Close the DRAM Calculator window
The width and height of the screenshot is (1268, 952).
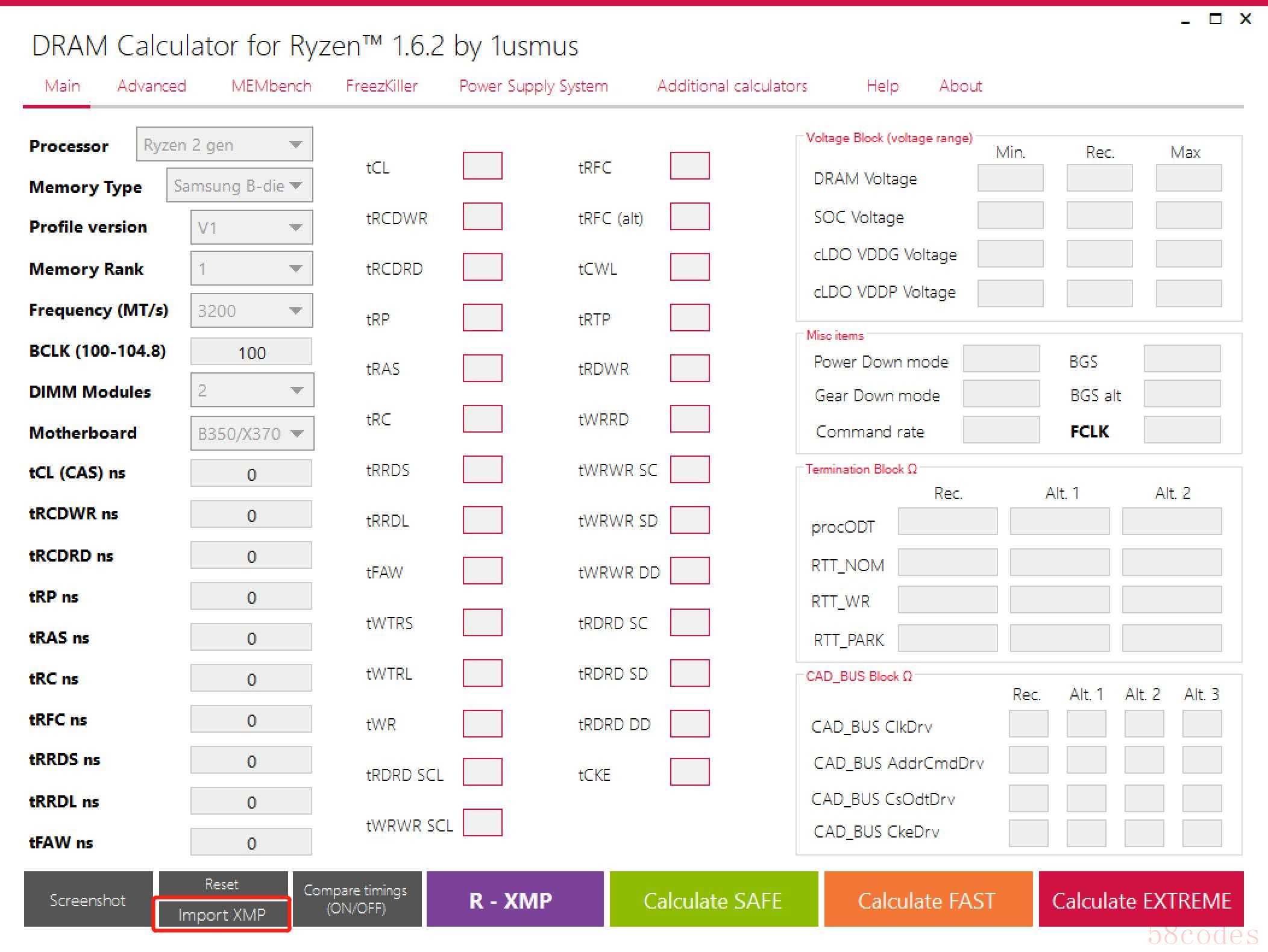tap(1245, 19)
